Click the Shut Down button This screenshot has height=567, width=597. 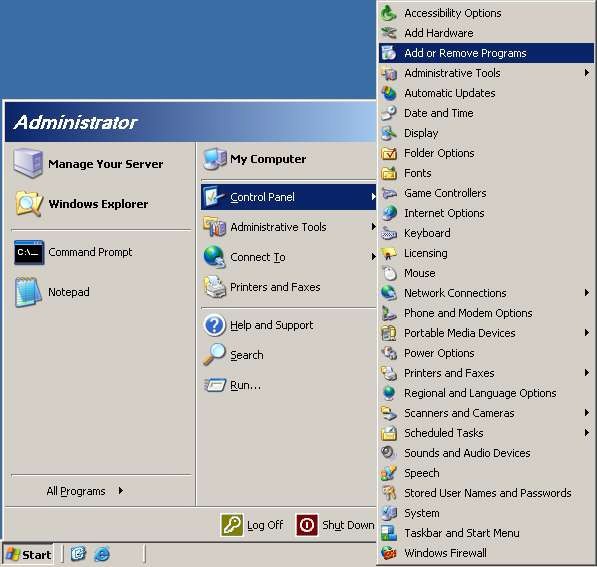click(335, 525)
